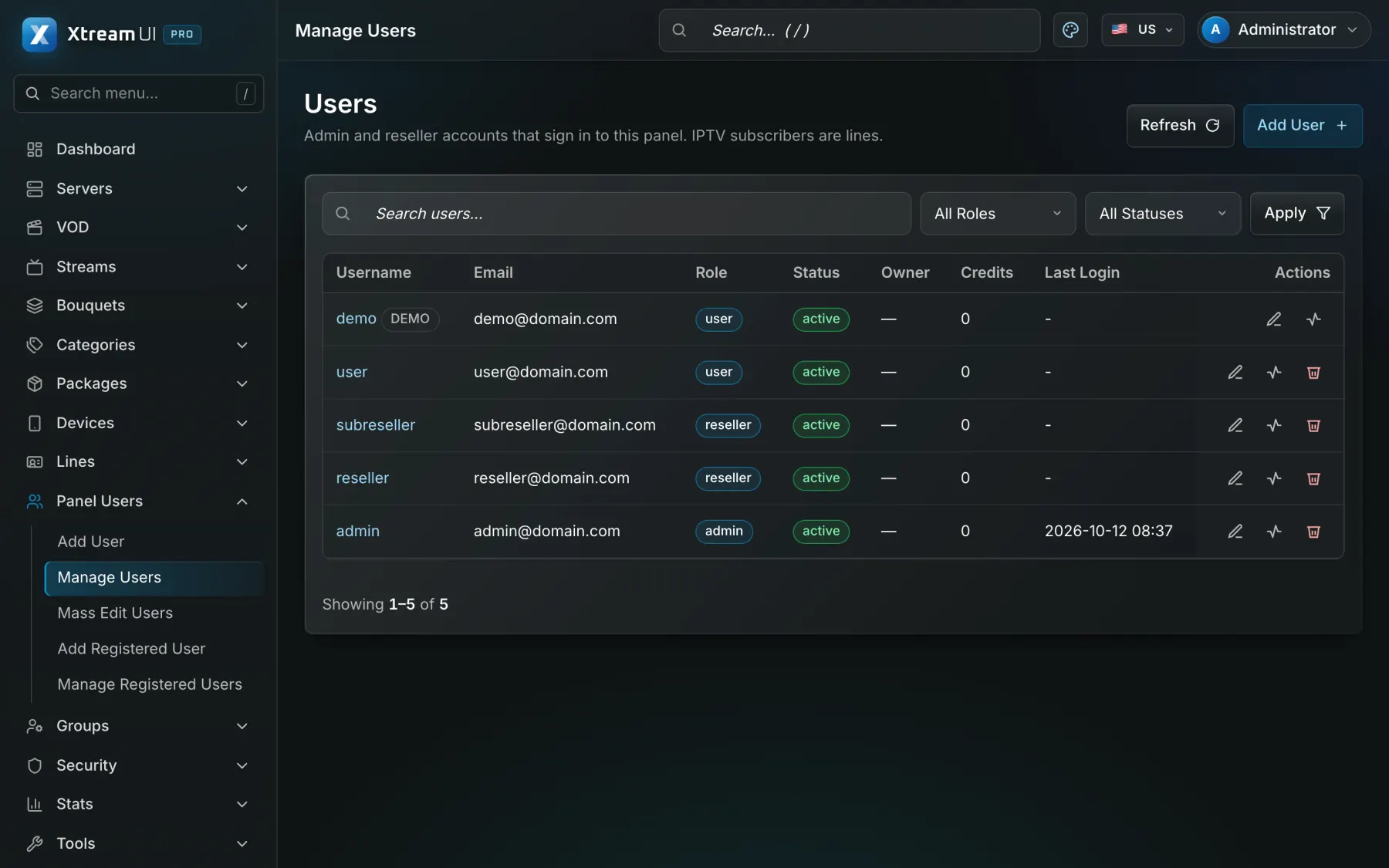This screenshot has width=1389, height=868.
Task: Open activity icon for user@domain.com row
Action: pos(1274,373)
